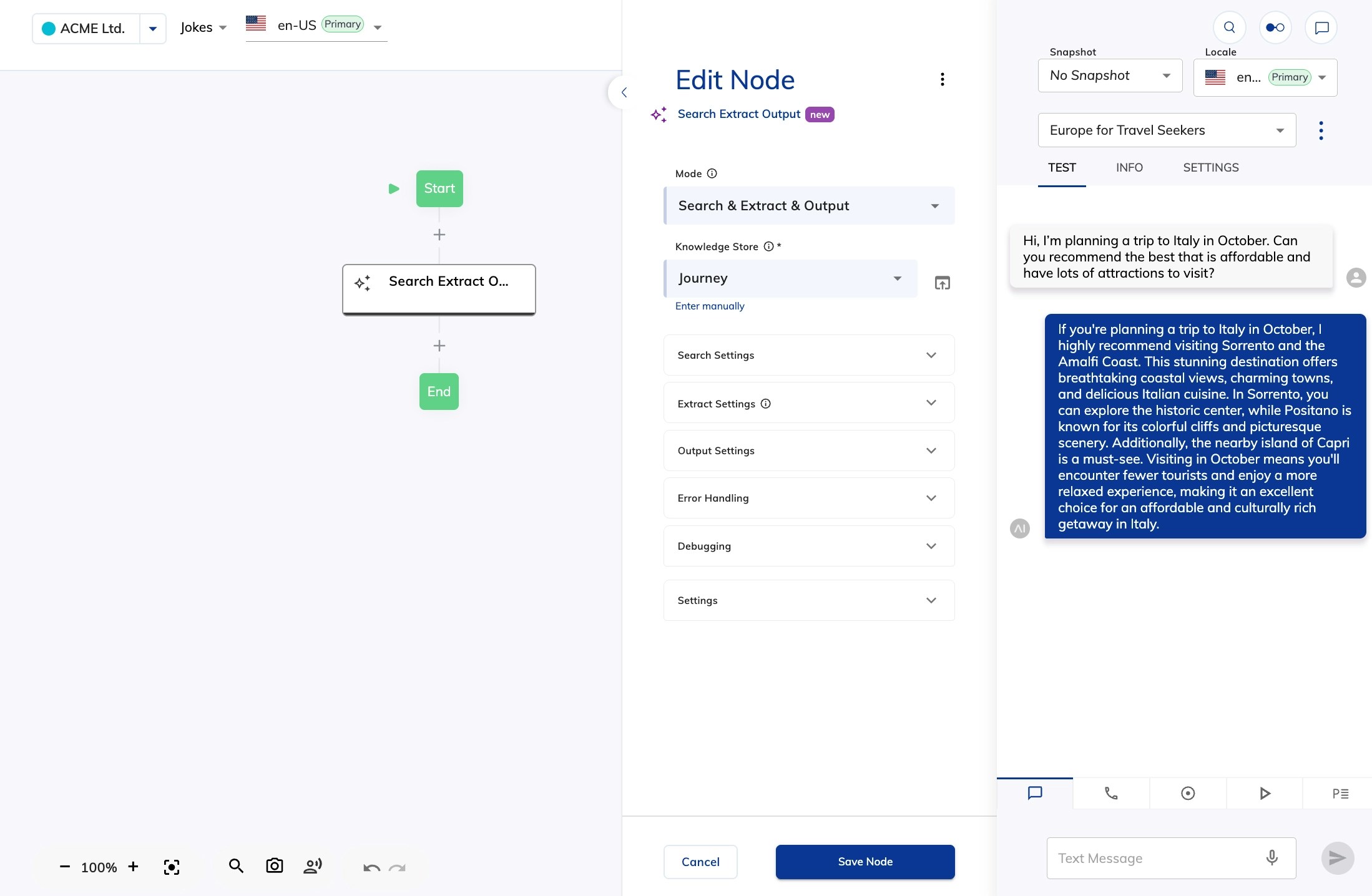Viewport: 1372px width, 896px height.
Task: Open the three-dot menu beside Edit Node
Action: [x=942, y=79]
